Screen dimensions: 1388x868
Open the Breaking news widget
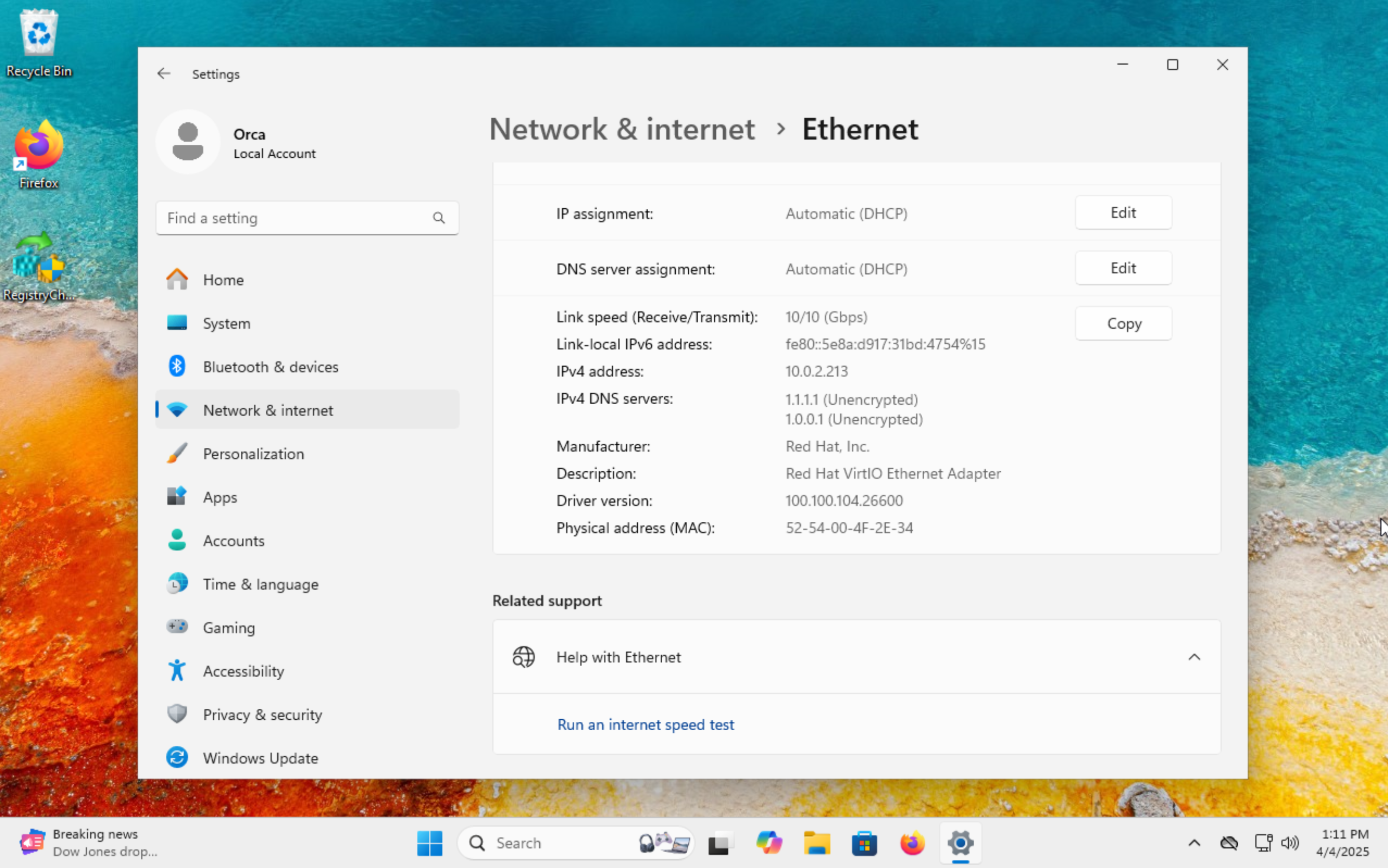point(89,843)
